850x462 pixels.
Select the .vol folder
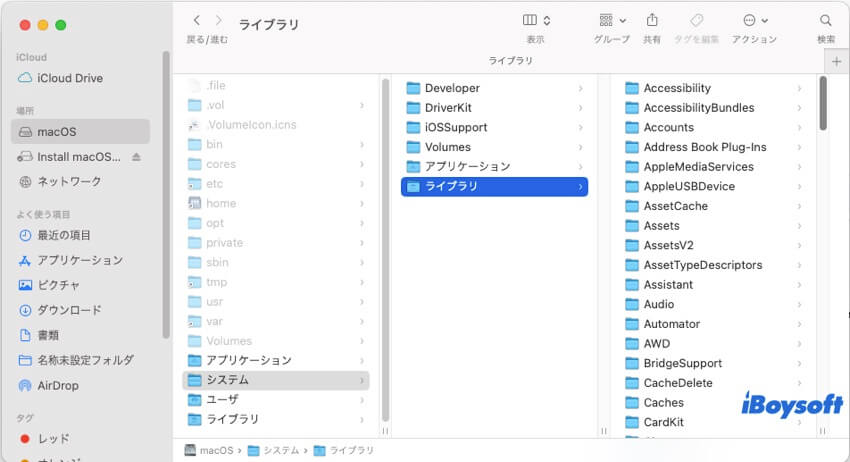point(275,105)
